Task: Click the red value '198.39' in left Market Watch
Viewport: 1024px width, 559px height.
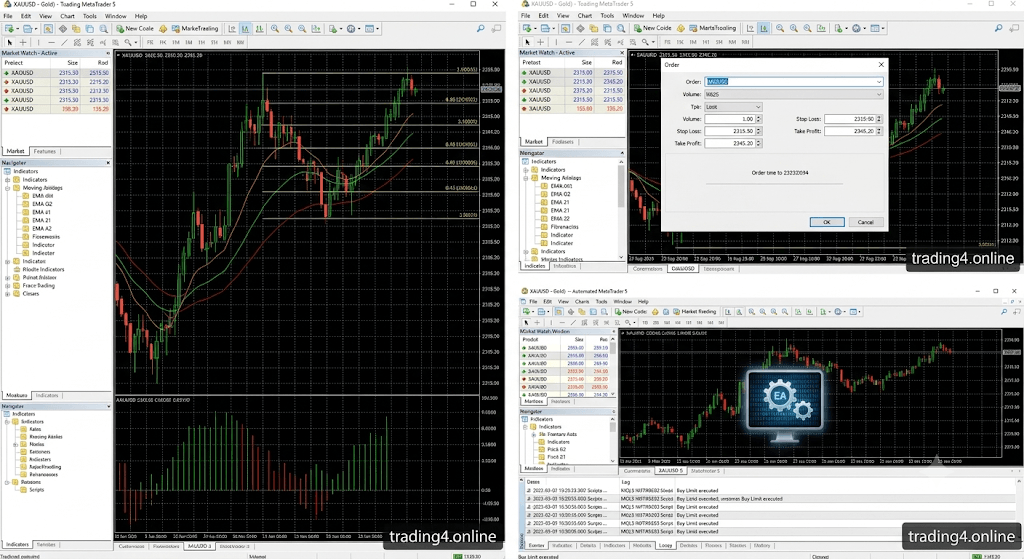Action: click(70, 109)
